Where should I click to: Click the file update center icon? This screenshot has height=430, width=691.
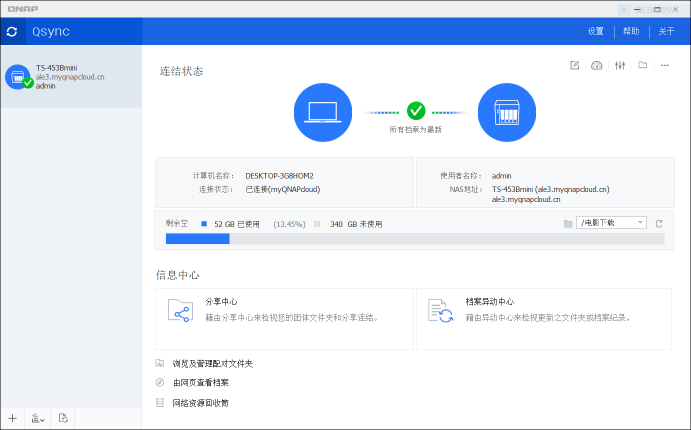pos(440,311)
